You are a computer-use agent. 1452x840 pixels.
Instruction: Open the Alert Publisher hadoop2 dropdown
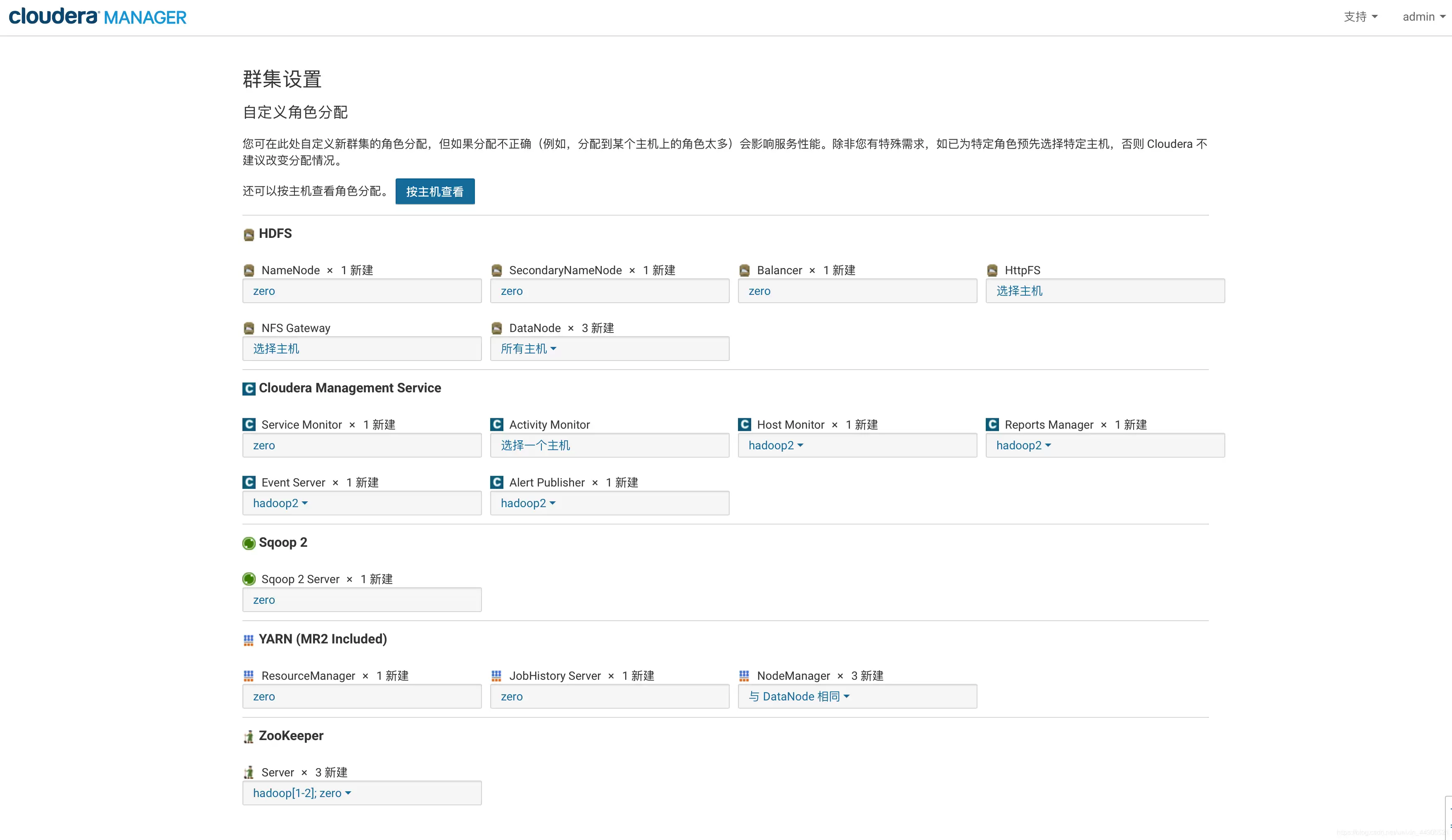pos(528,503)
